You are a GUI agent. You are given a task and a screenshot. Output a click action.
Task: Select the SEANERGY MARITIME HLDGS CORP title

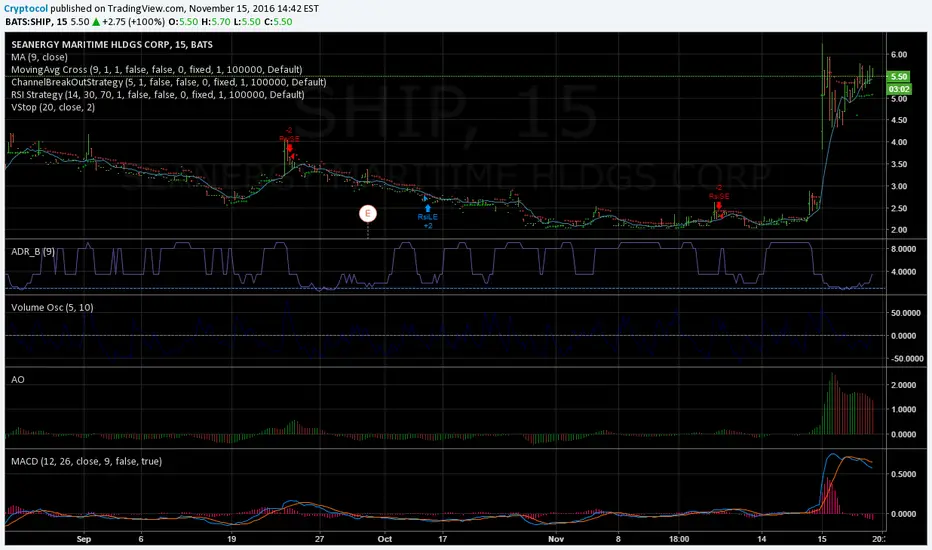(x=112, y=45)
